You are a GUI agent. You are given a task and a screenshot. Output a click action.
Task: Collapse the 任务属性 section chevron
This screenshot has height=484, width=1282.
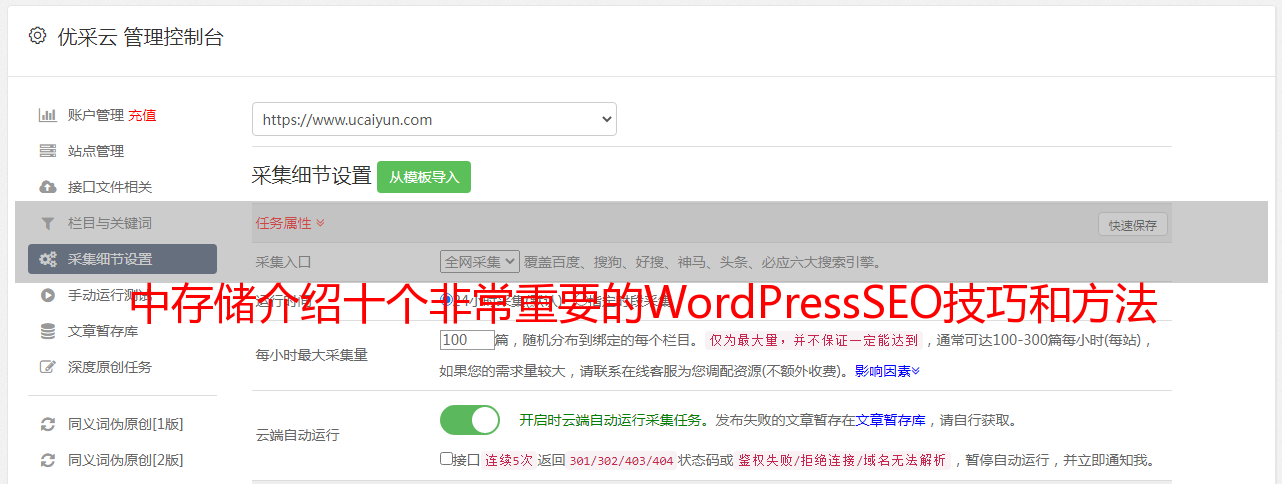point(320,223)
